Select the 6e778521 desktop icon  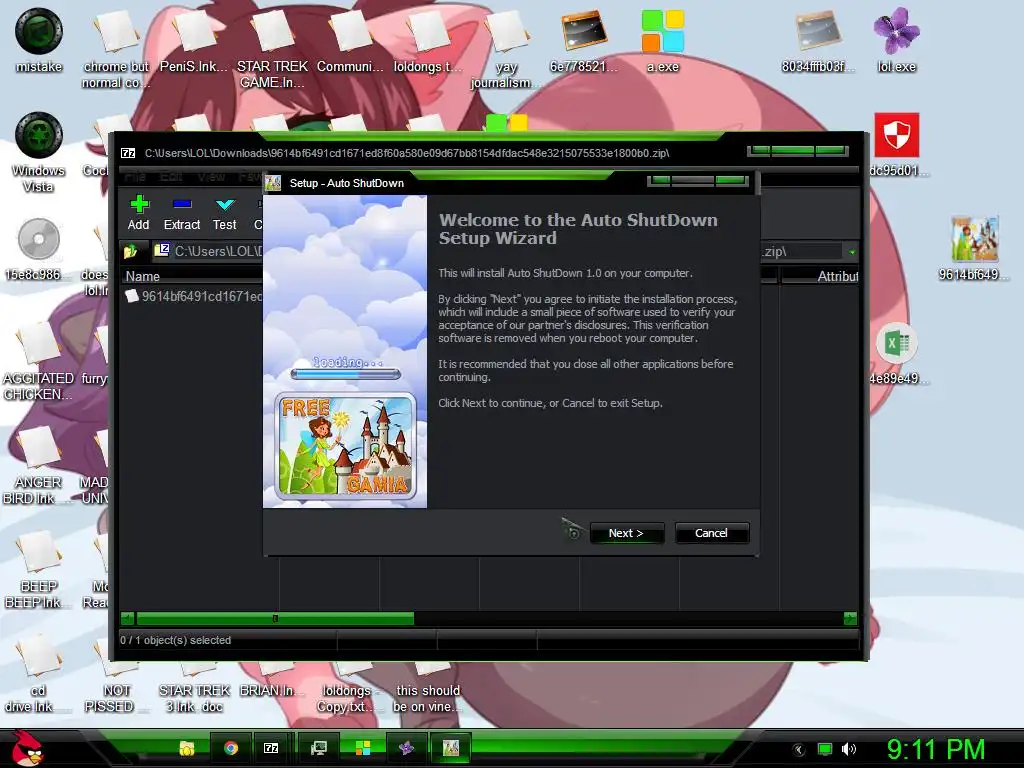point(584,40)
